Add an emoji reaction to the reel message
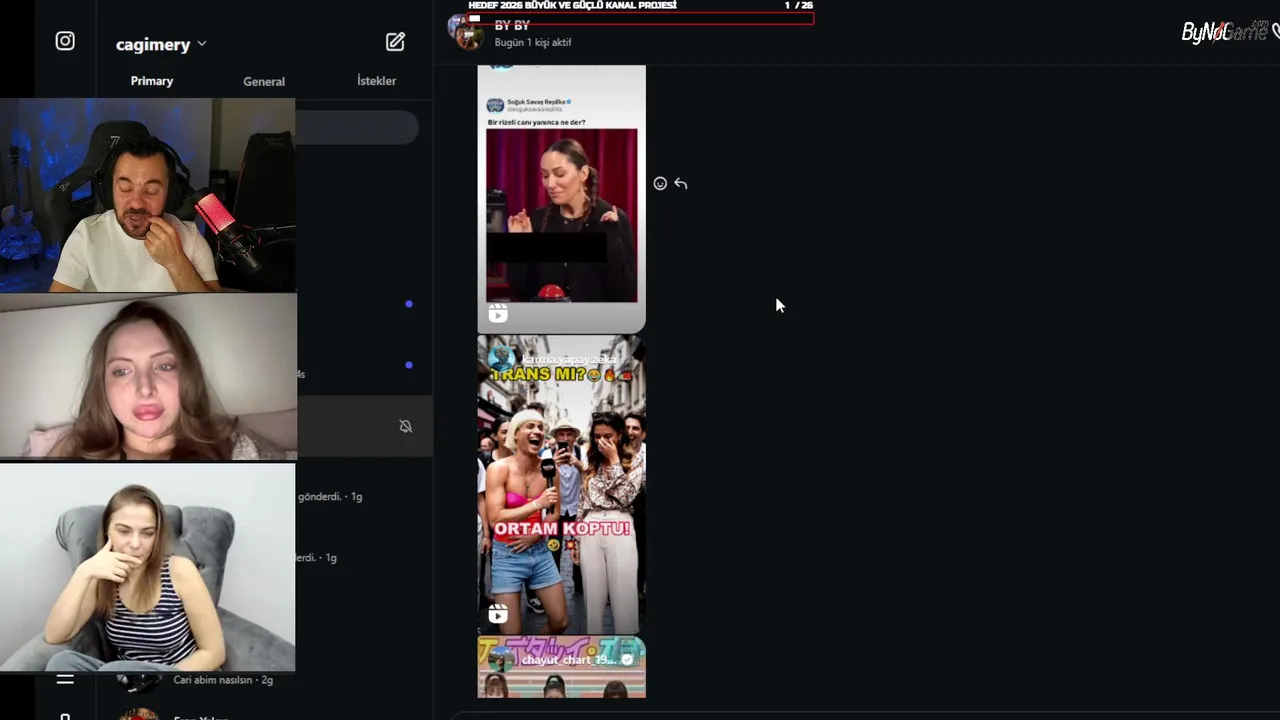This screenshot has height=720, width=1280. tap(660, 183)
